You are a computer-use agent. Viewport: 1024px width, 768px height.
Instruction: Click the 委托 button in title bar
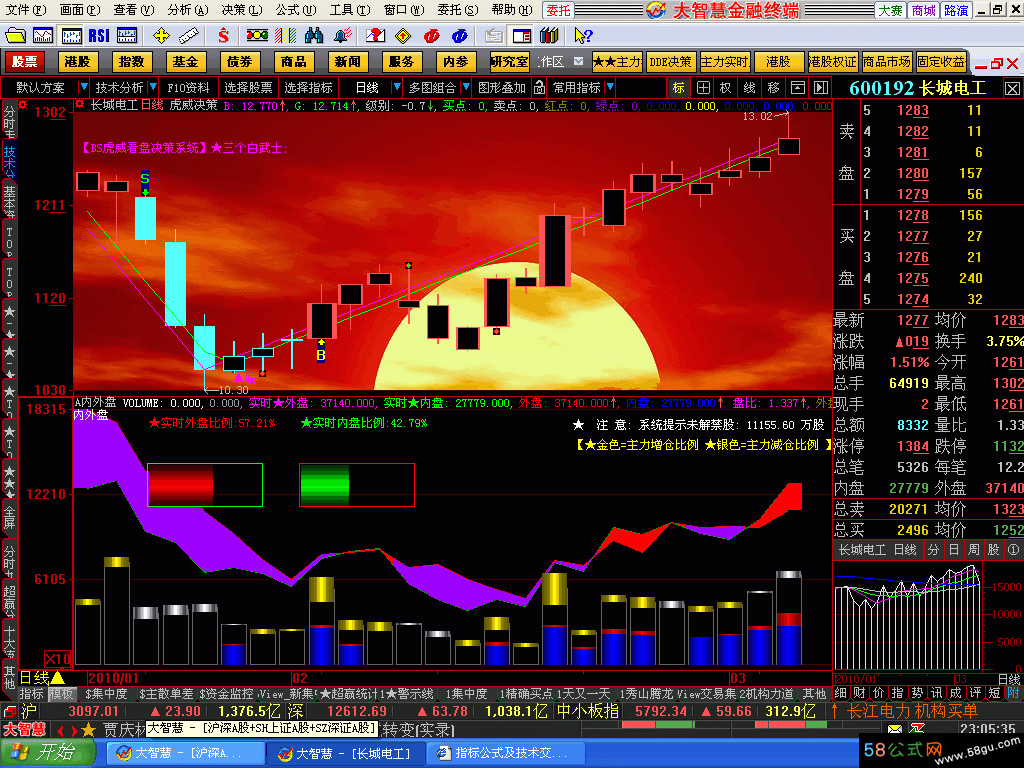[558, 10]
